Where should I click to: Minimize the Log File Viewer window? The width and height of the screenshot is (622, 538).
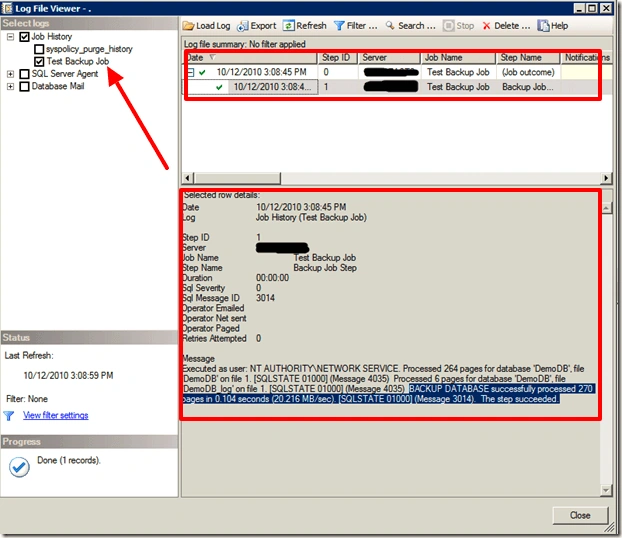(579, 8)
